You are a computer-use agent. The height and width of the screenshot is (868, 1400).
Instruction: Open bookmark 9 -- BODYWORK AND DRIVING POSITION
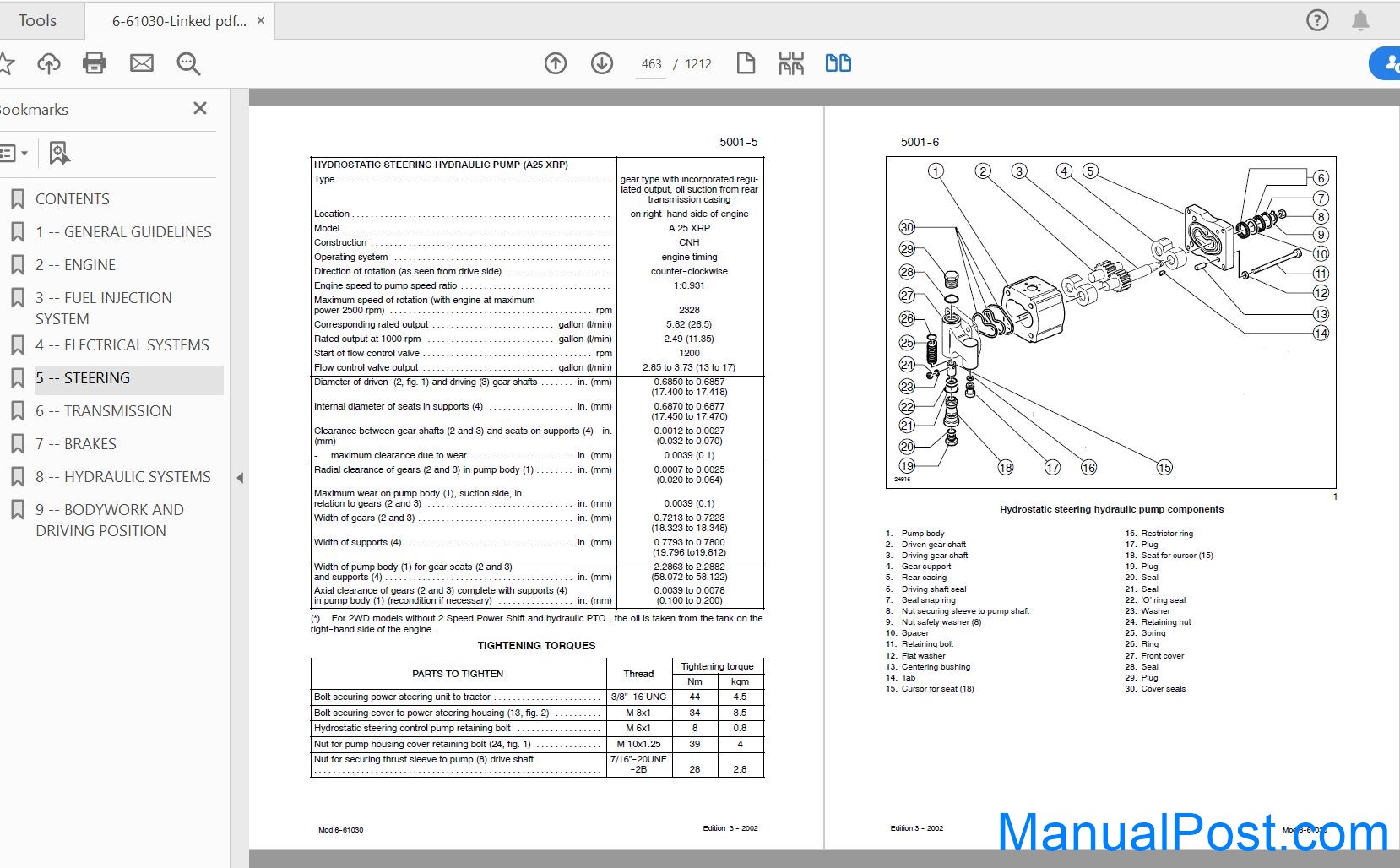click(110, 520)
